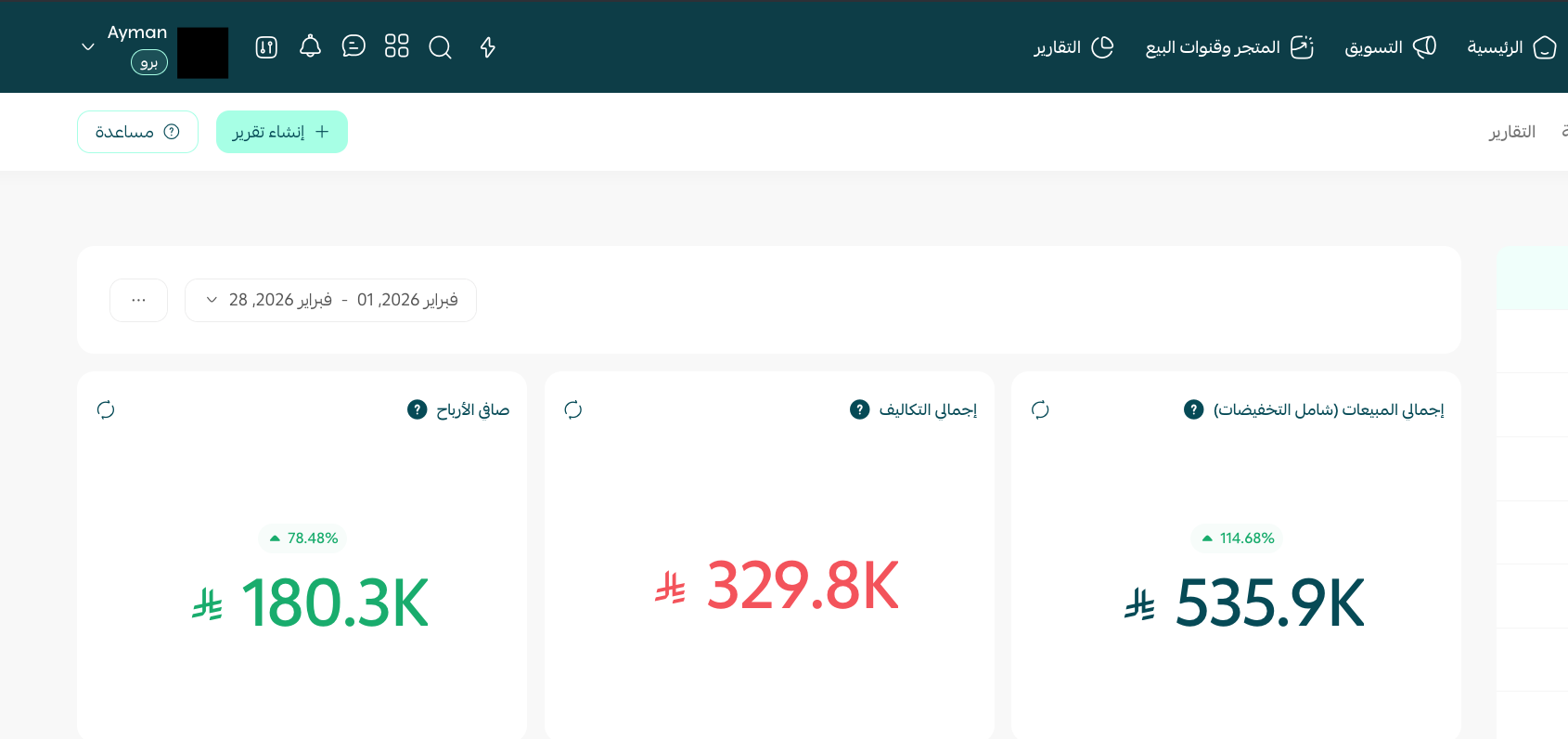Show help tooltip for إجمالي المبيعات
Screen dimensions: 1568x739
pos(1194,409)
